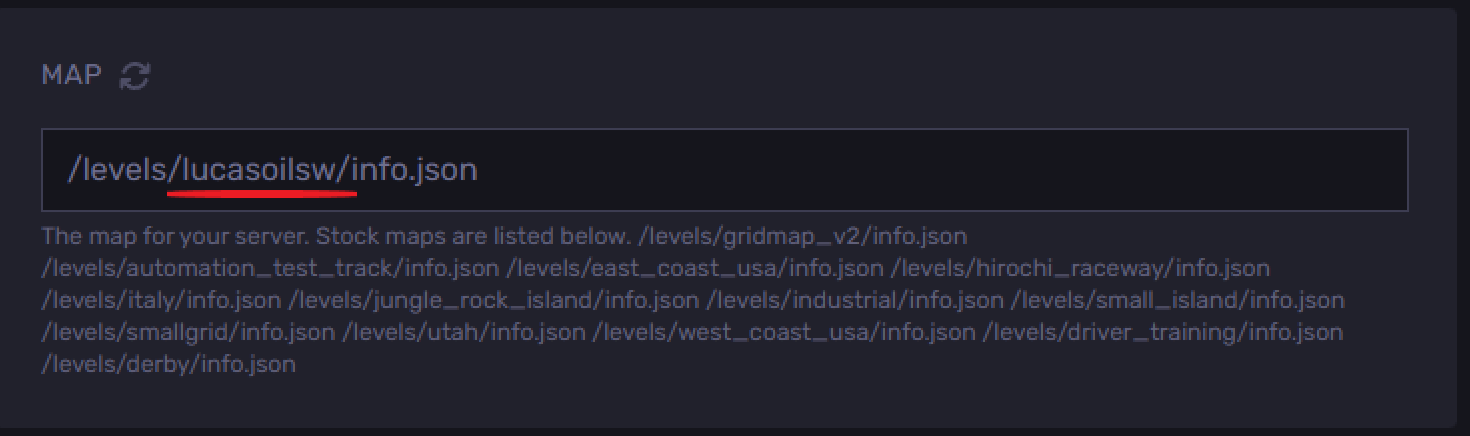
Task: Click the derby map path text
Action: click(168, 365)
